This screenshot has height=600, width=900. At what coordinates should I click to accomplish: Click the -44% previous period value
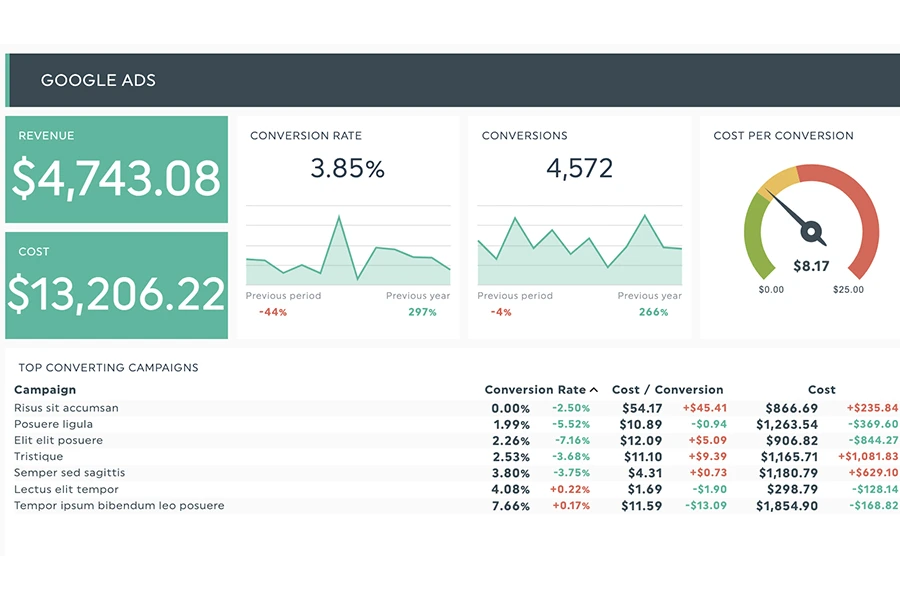[273, 312]
